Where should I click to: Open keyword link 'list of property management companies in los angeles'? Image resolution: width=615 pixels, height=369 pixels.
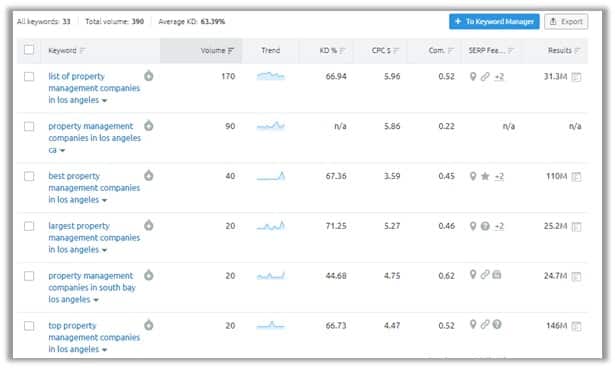tap(94, 88)
